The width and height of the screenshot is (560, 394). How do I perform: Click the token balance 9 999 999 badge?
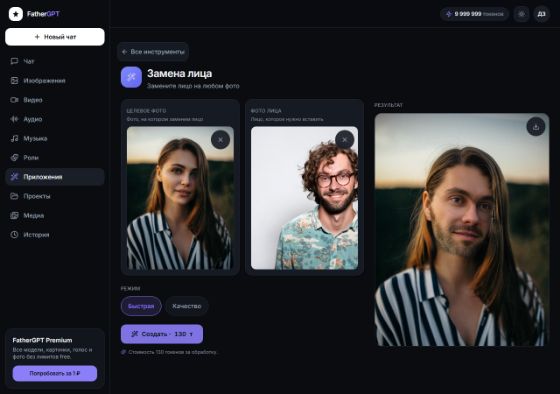[x=474, y=14]
